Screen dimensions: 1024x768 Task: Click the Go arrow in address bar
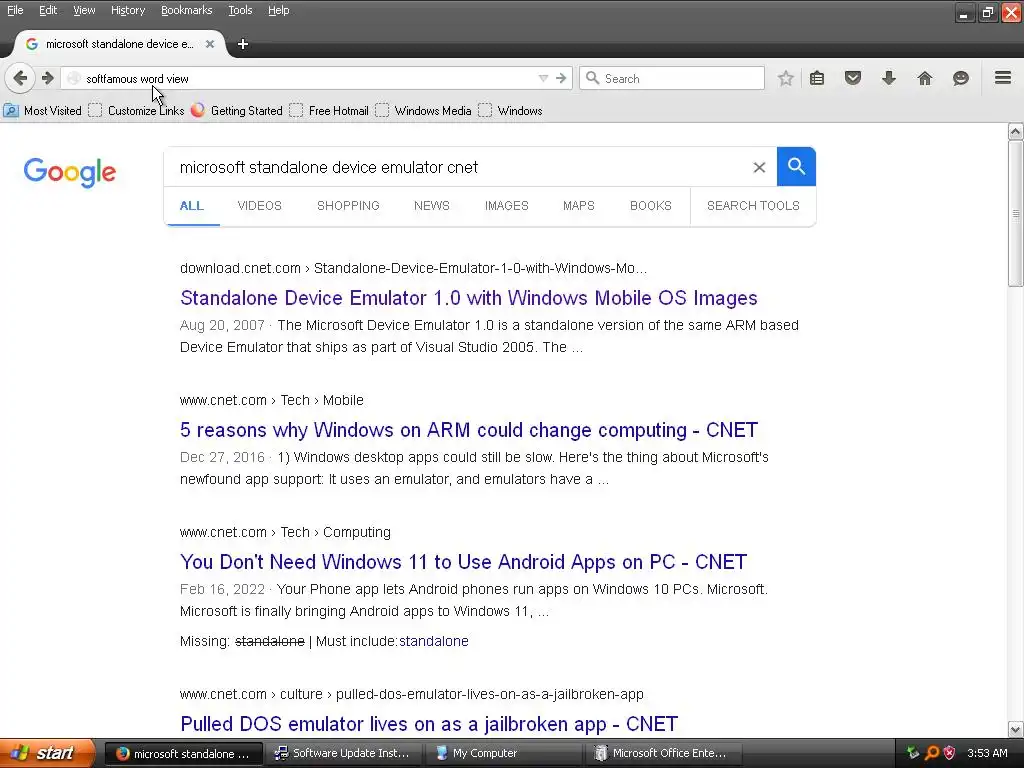point(561,78)
